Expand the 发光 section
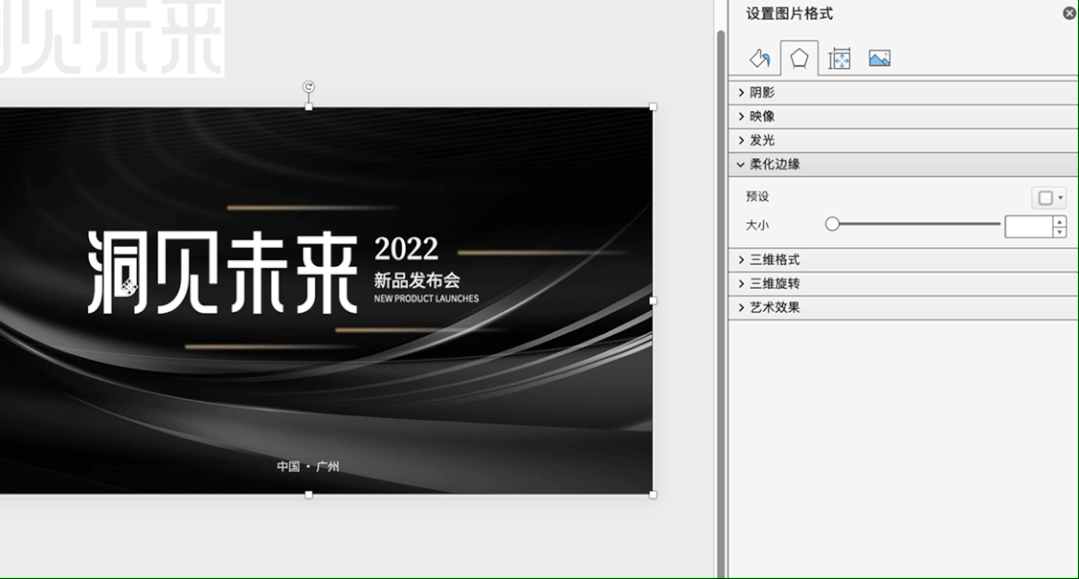The height and width of the screenshot is (579, 1079). [903, 140]
